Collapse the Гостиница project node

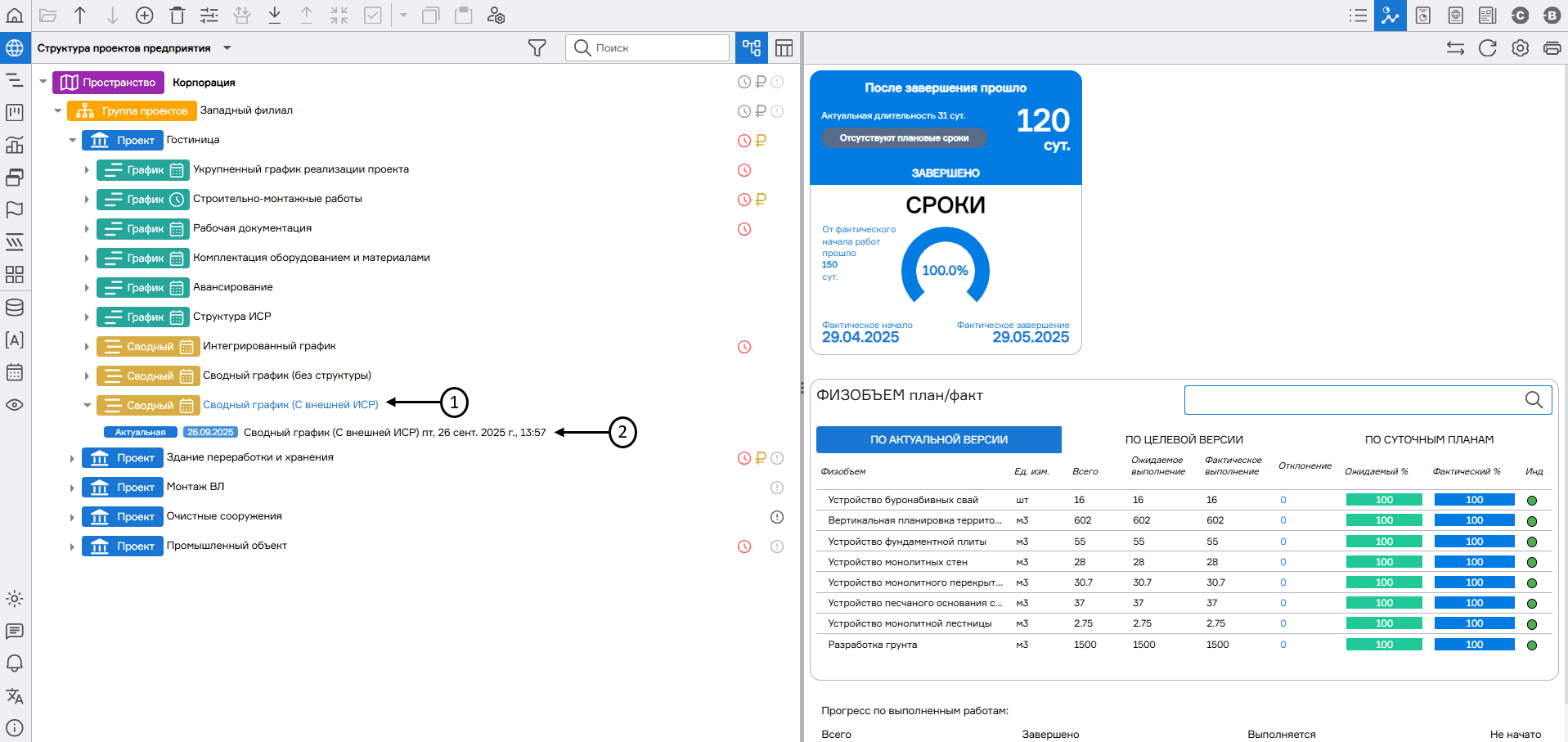point(72,141)
